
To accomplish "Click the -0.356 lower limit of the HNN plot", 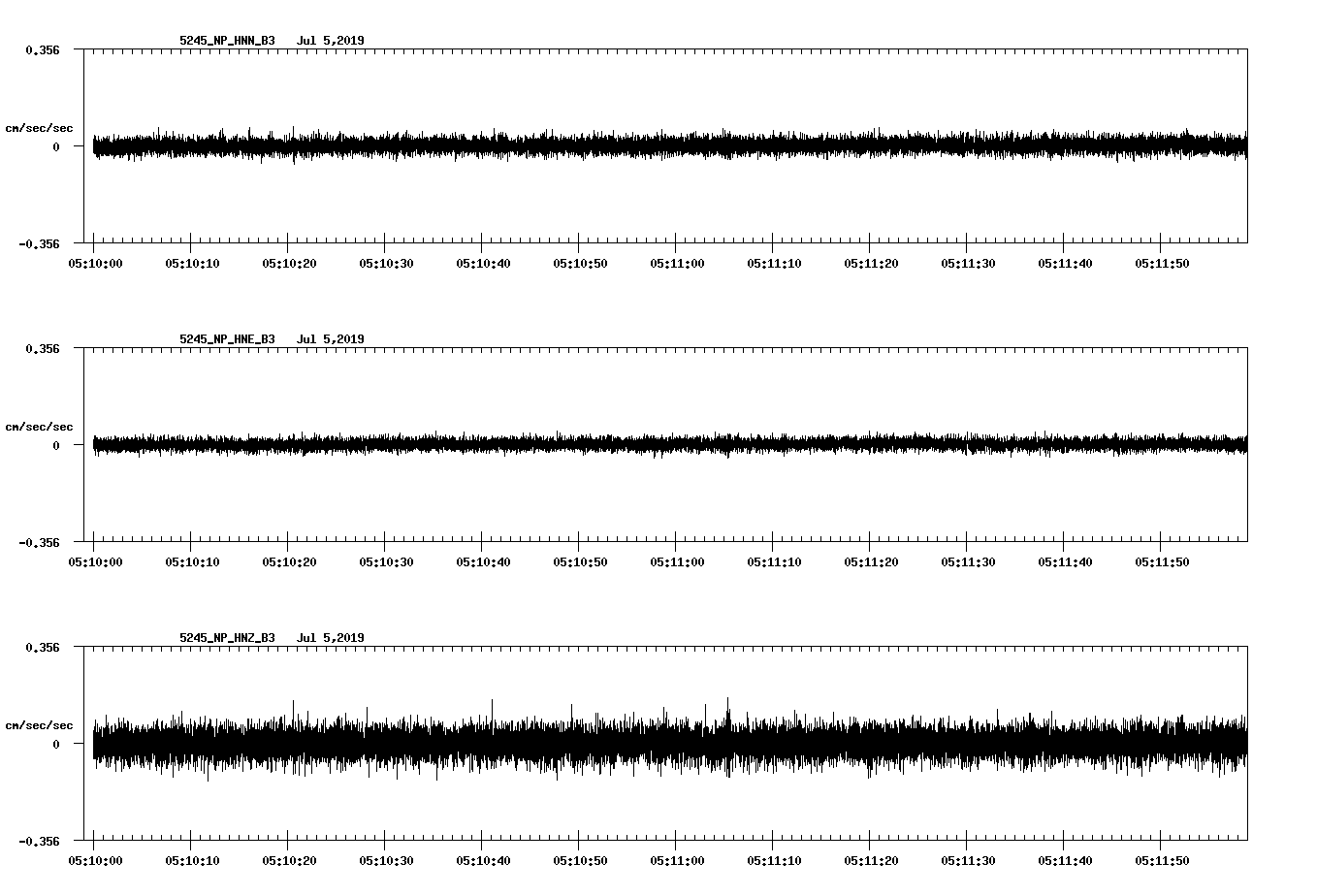I will [x=39, y=244].
